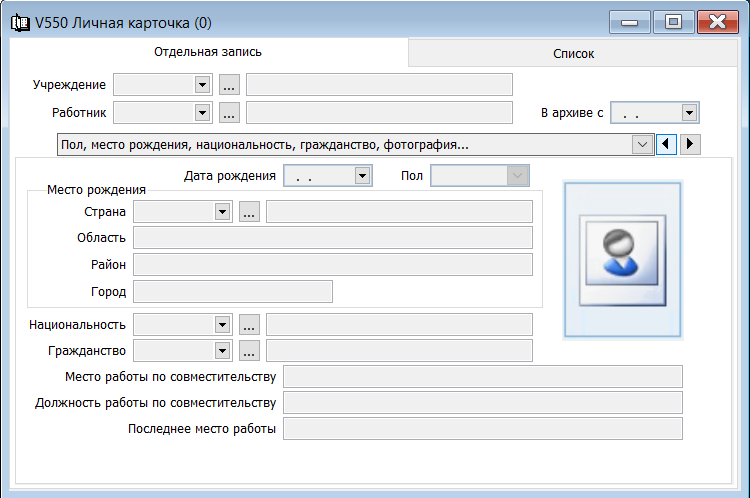Open the Дата рождения date picker dropdown
Viewport: 750px width, 498px height.
point(361,176)
